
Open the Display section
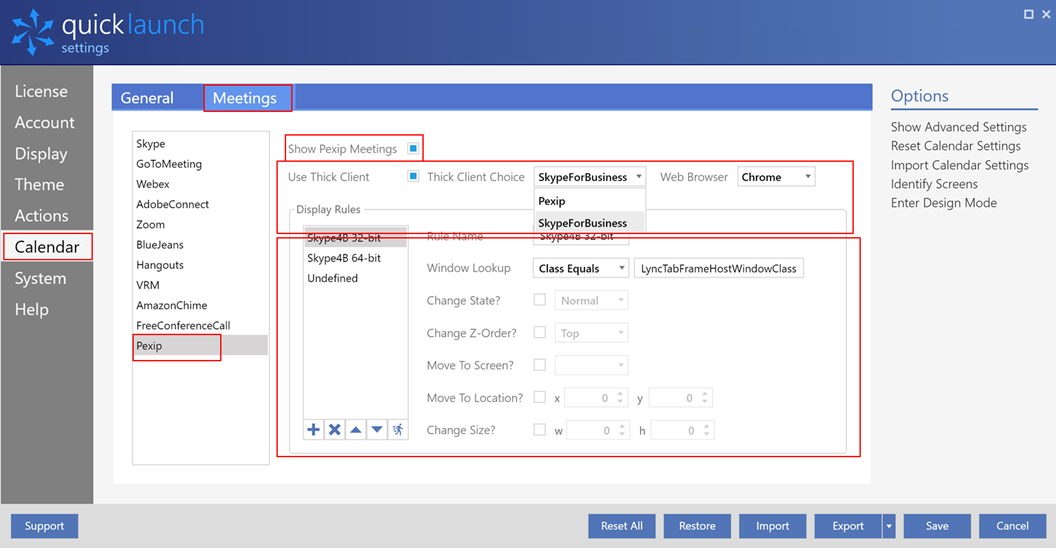click(x=41, y=153)
